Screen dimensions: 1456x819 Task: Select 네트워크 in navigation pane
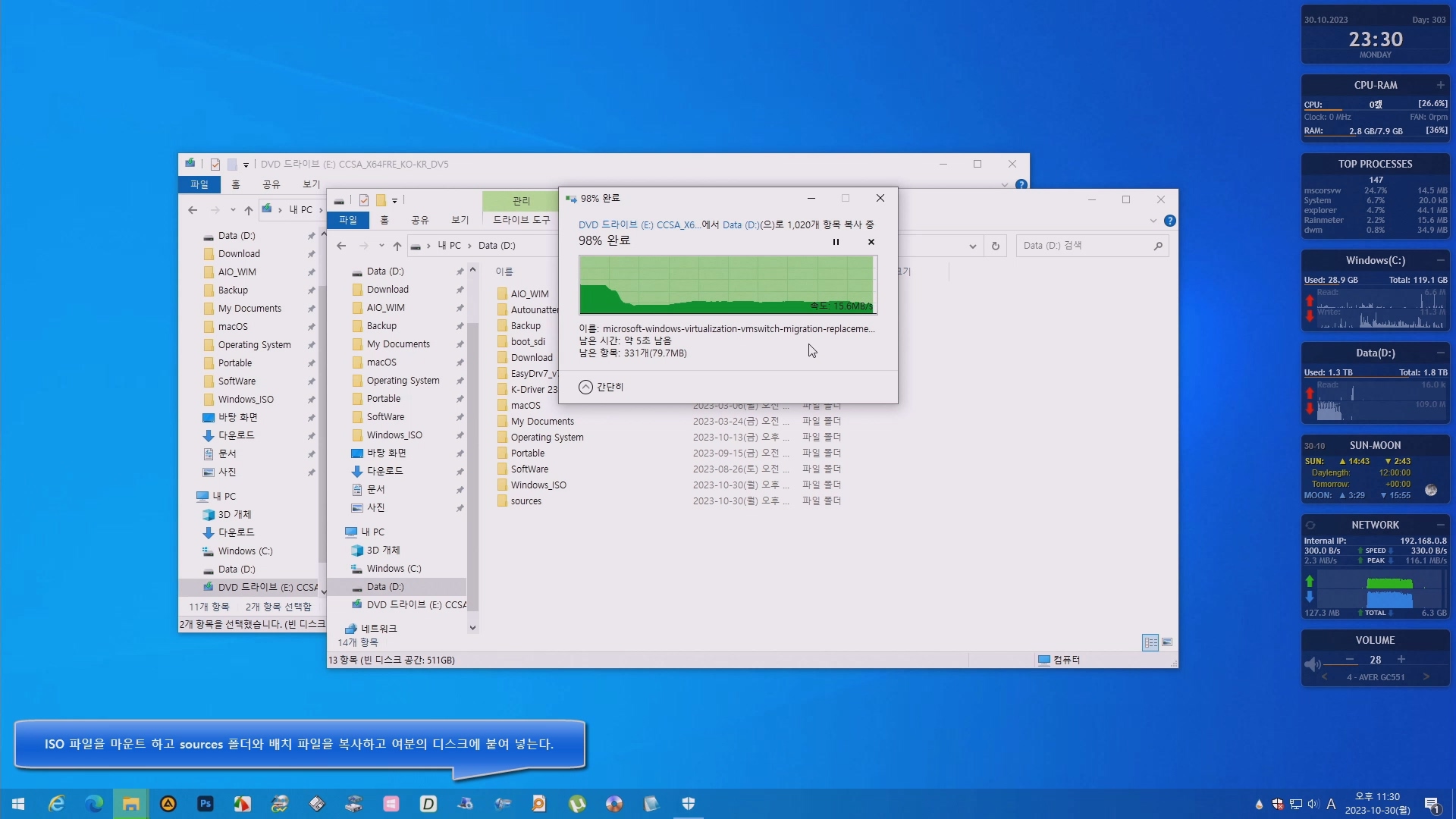pos(379,629)
